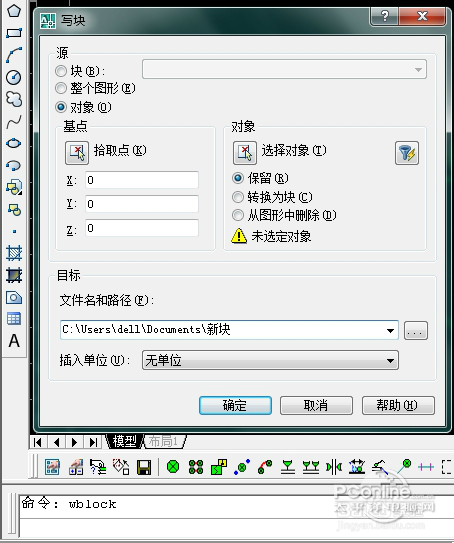This screenshot has height=543, width=454.
Task: Select the Hatch tool
Action: (14, 253)
